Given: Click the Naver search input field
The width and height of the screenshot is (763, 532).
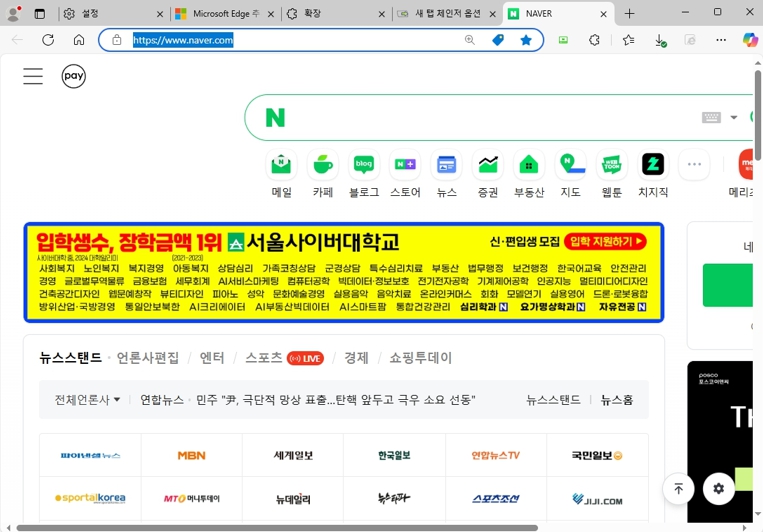Looking at the screenshot, I should 491,117.
